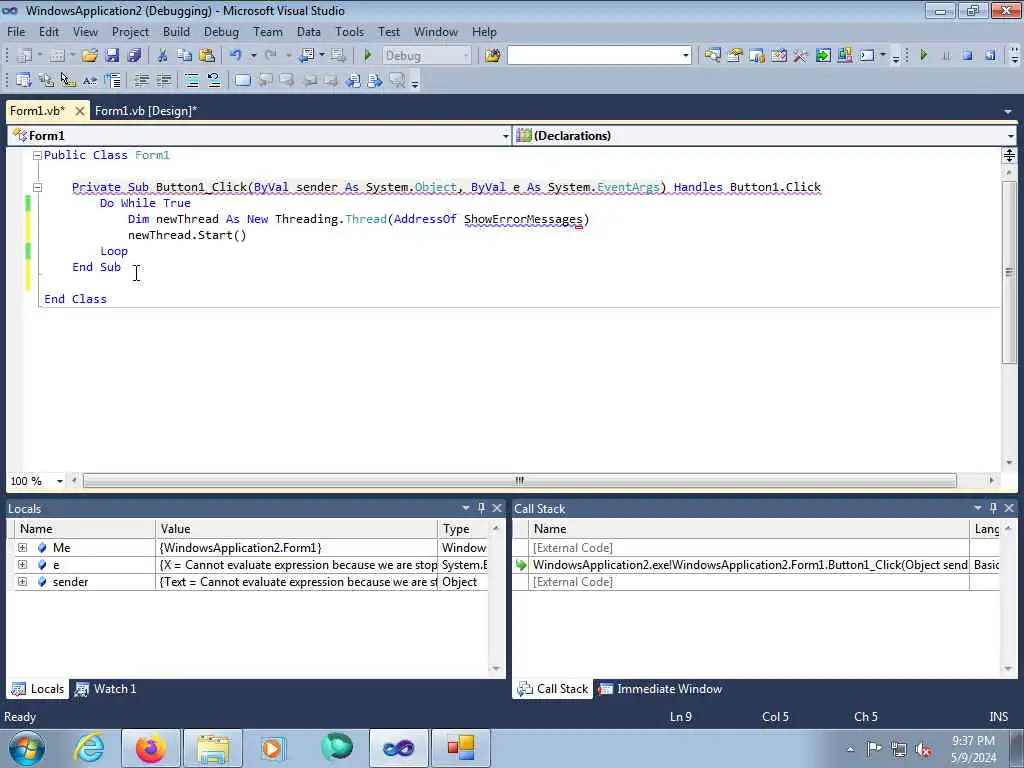
Task: Click the Stop Debugging square icon
Action: click(967, 56)
